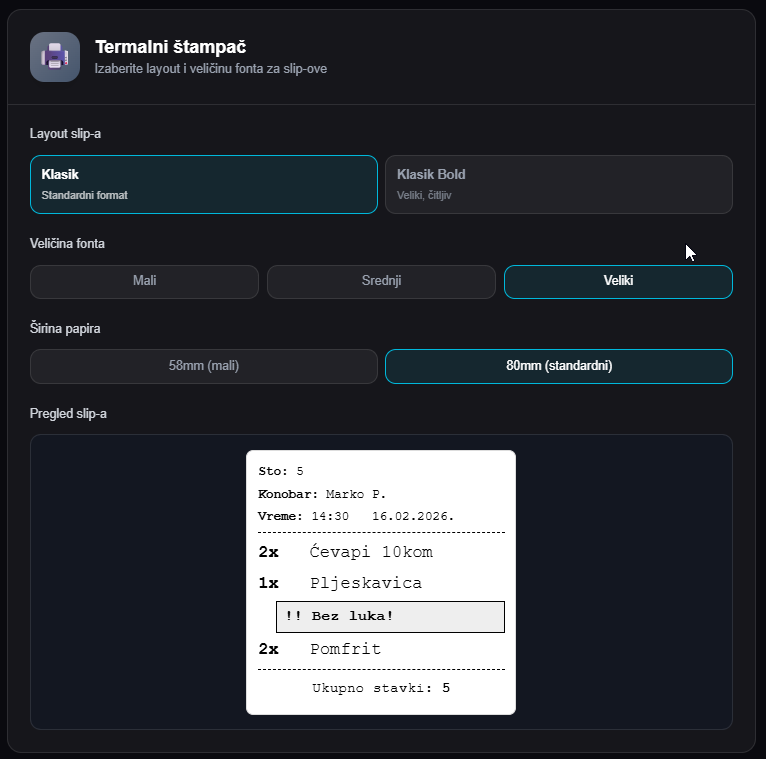Viewport: 766px width, 759px height.
Task: Click the Termalni štampač heading
Action: pos(170,47)
